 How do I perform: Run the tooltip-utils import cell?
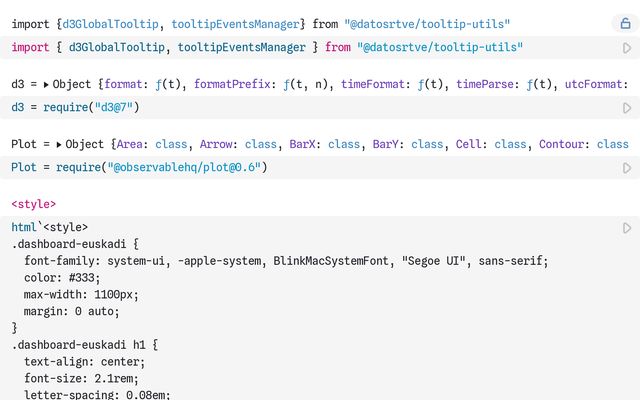coord(627,47)
